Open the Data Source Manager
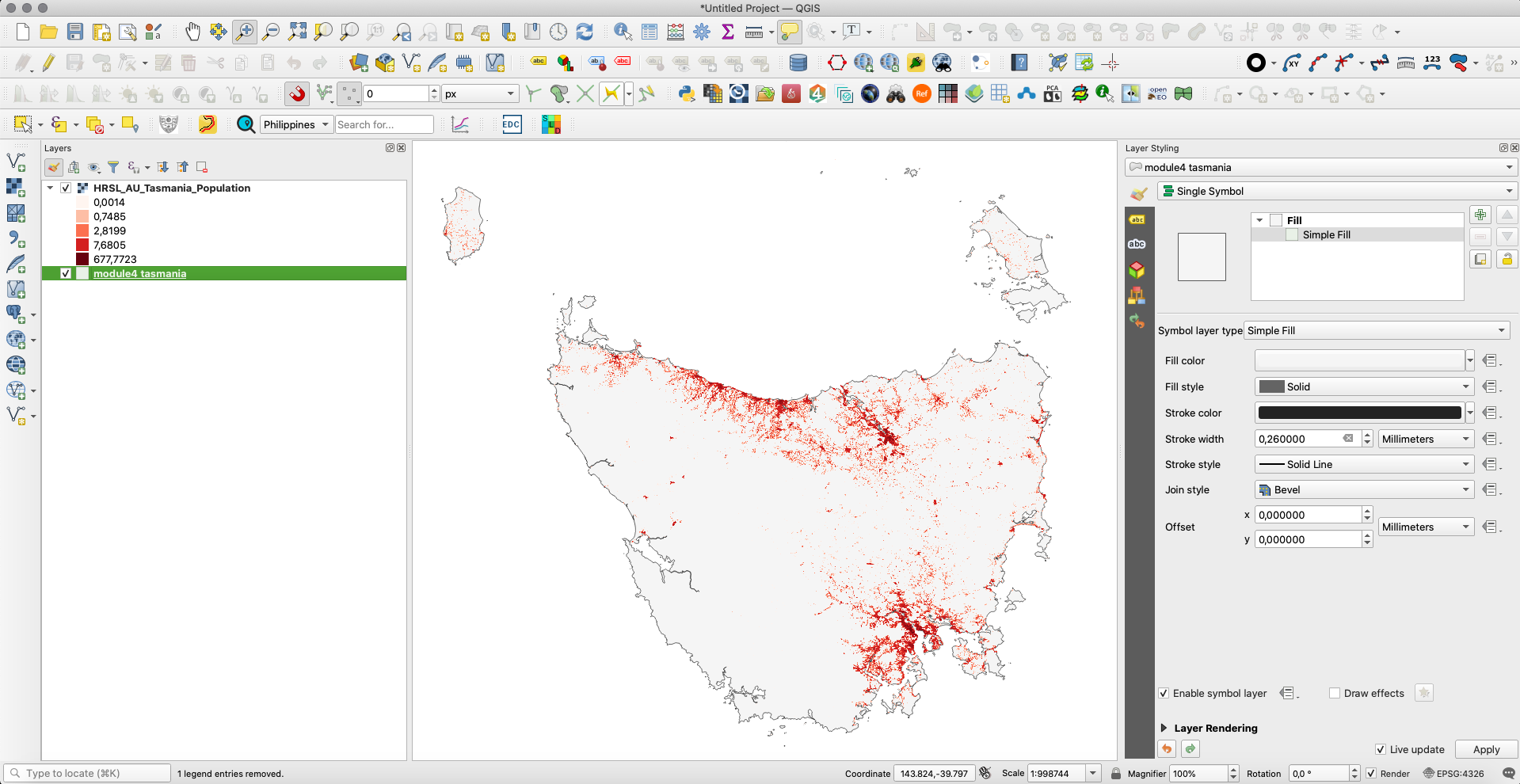 [359, 63]
